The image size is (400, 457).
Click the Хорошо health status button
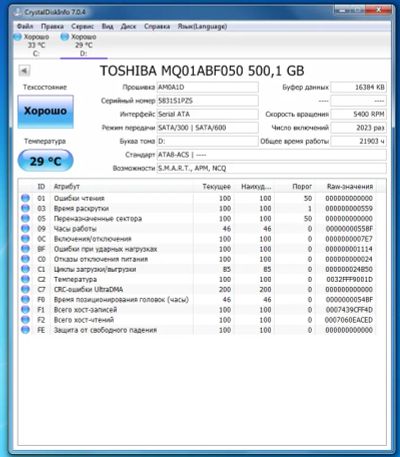[45, 111]
